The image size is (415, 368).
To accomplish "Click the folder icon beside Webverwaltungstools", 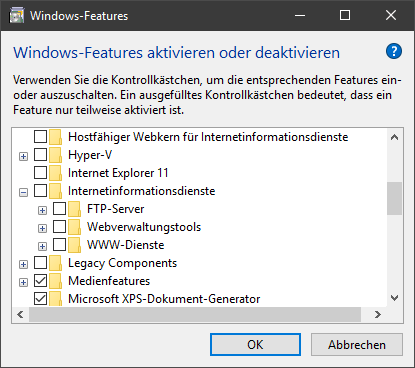I will [74, 227].
